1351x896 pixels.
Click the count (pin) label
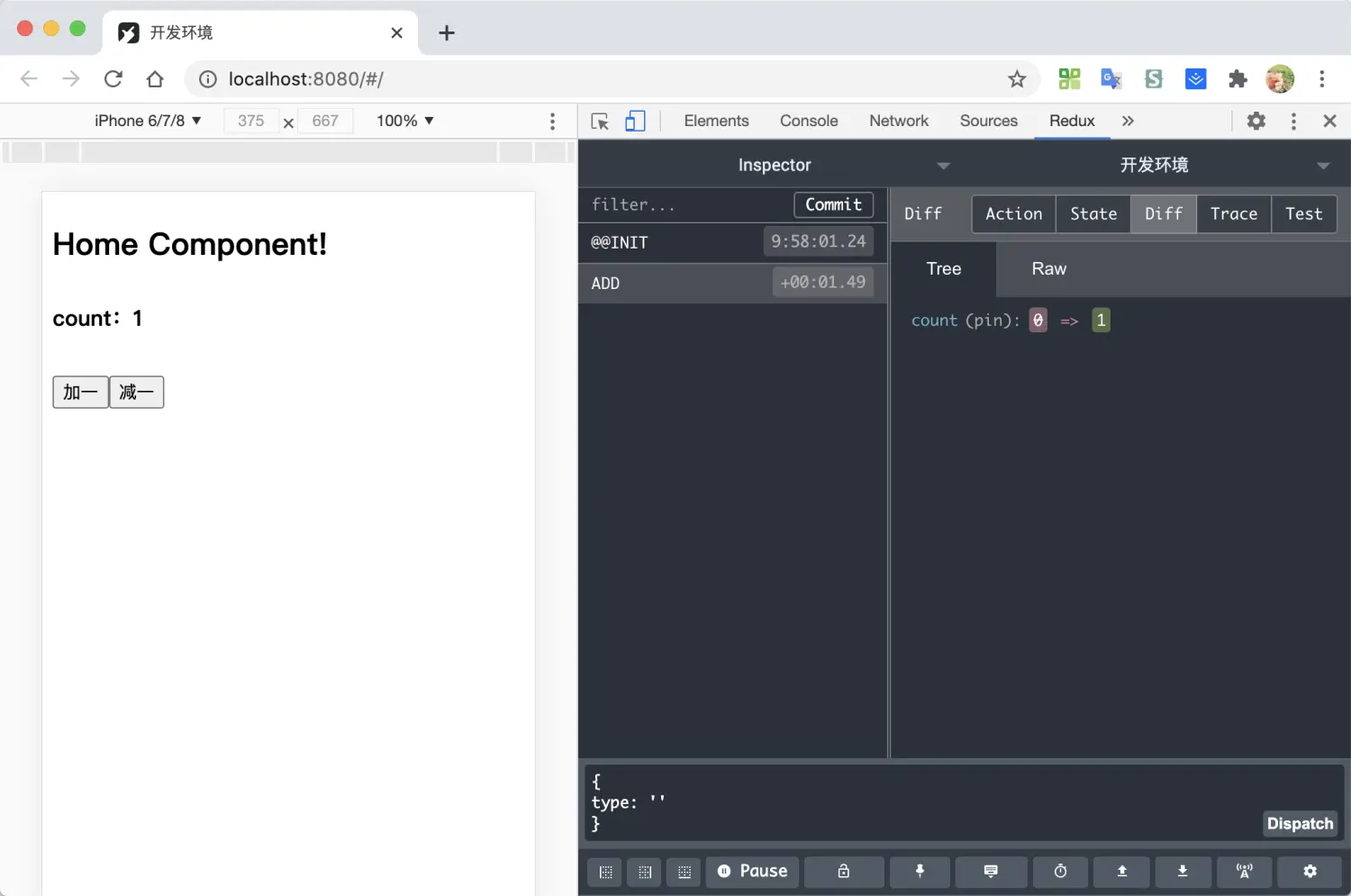[x=965, y=321]
